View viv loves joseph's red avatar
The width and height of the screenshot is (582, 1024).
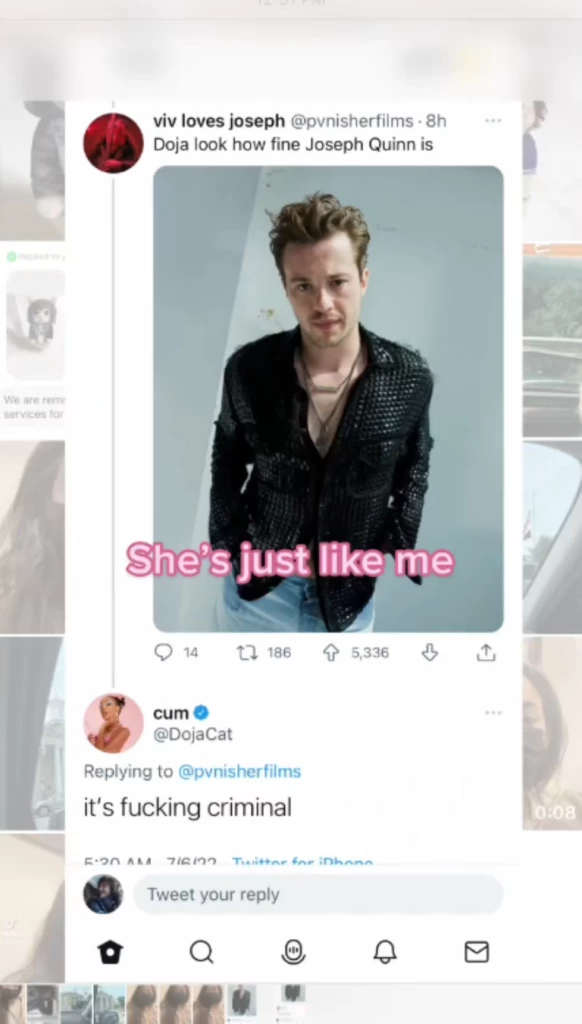113,143
